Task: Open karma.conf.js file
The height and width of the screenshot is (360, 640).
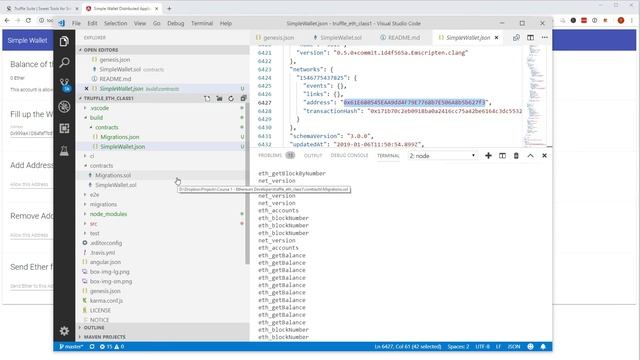Action: (x=106, y=300)
